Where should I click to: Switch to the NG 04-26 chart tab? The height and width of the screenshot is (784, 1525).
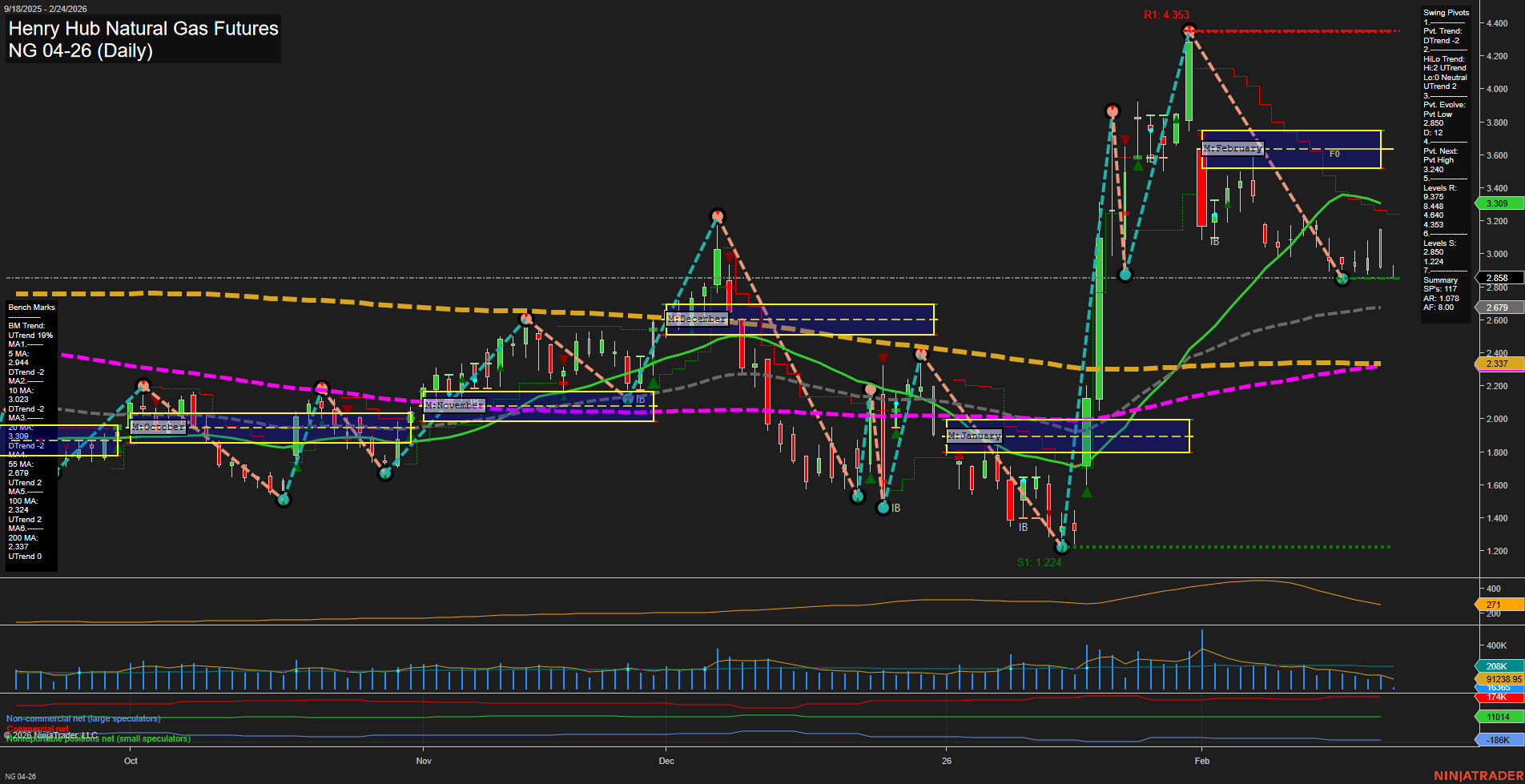(19, 775)
